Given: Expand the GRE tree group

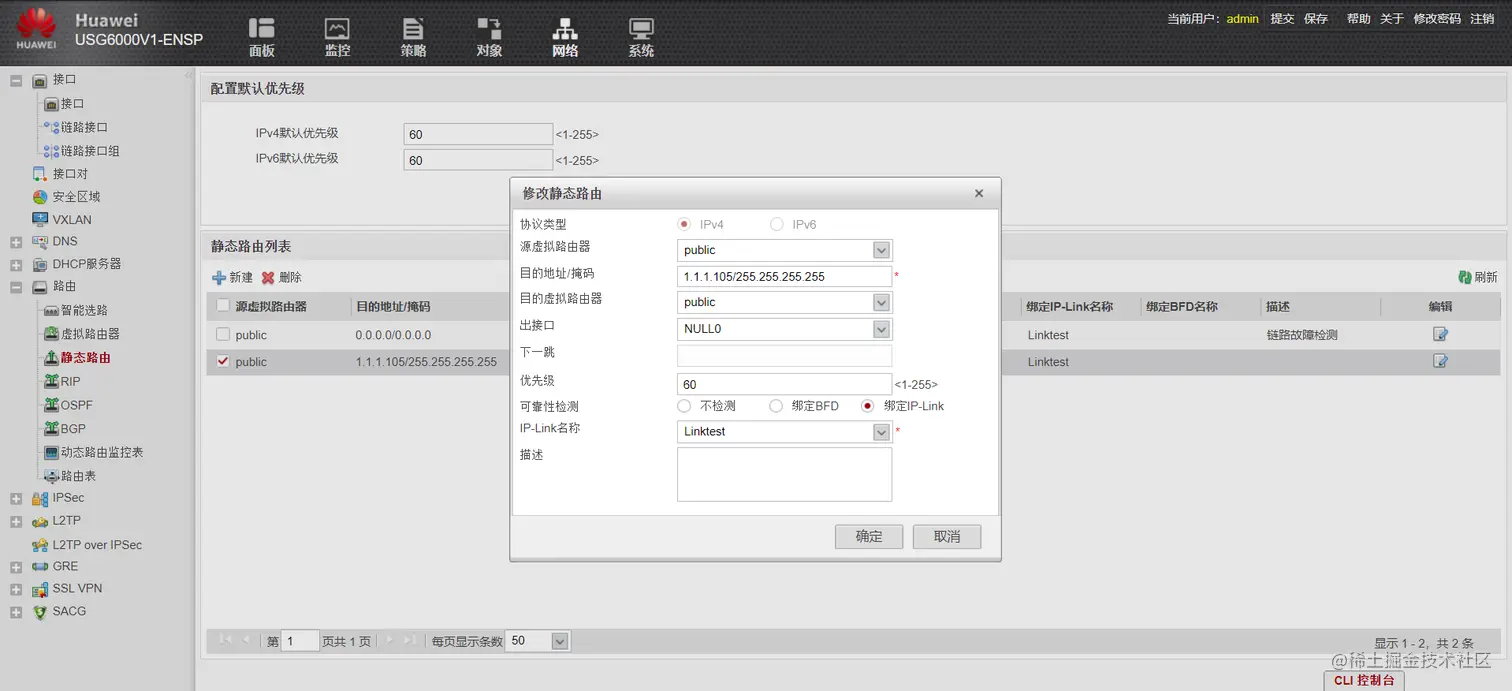Looking at the screenshot, I should 16,567.
